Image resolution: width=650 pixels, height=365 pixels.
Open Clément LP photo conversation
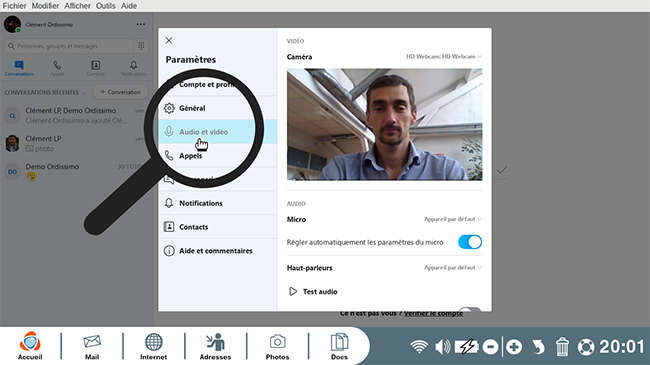tap(76, 144)
